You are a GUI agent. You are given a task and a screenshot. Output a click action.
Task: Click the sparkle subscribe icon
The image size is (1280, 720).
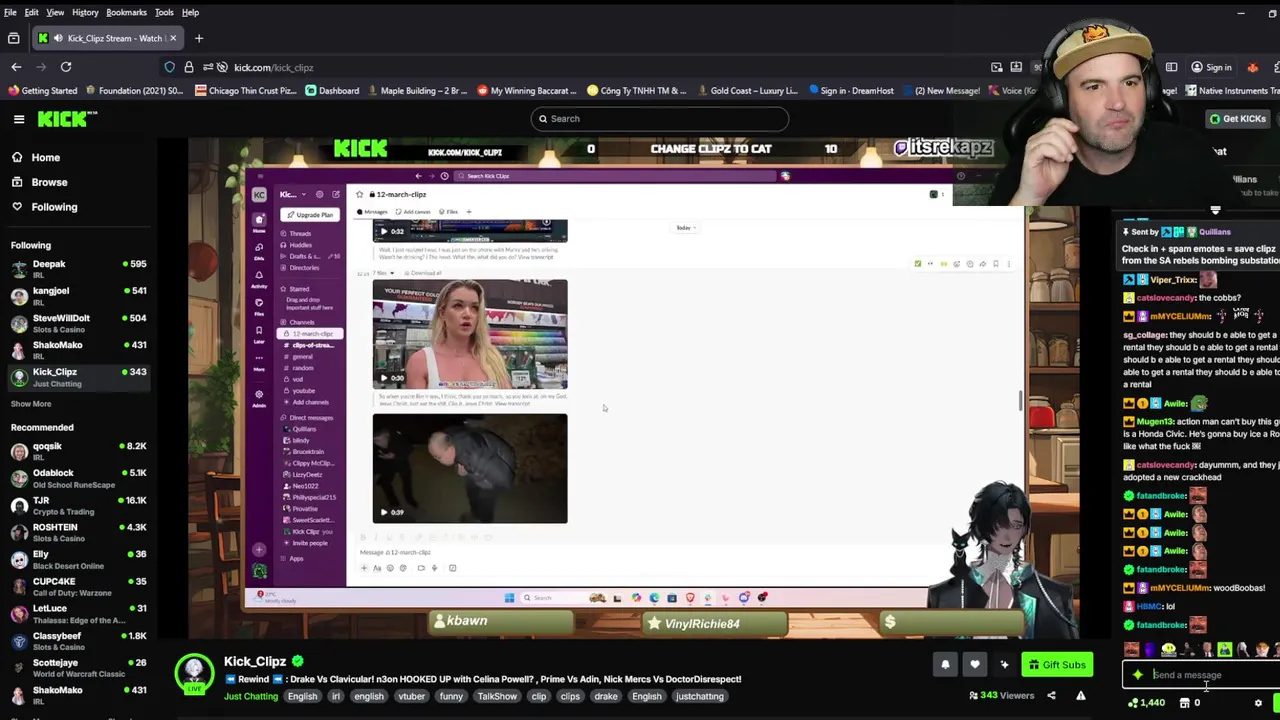click(x=1004, y=664)
